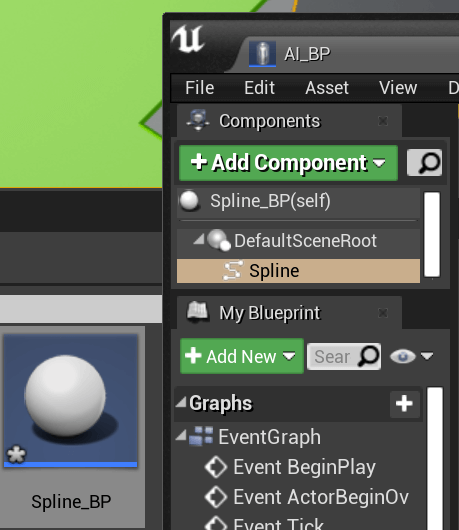Screen dimensions: 459x530
Task: Click the AI_BP blueprint tab icon
Action: point(262,54)
